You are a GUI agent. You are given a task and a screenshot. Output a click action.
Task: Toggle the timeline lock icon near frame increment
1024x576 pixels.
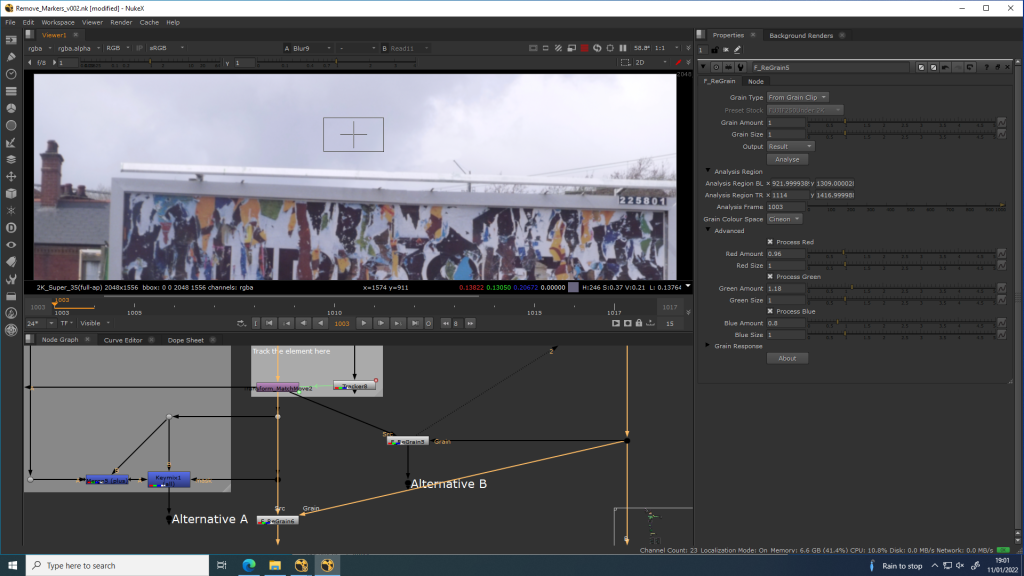[x=639, y=323]
